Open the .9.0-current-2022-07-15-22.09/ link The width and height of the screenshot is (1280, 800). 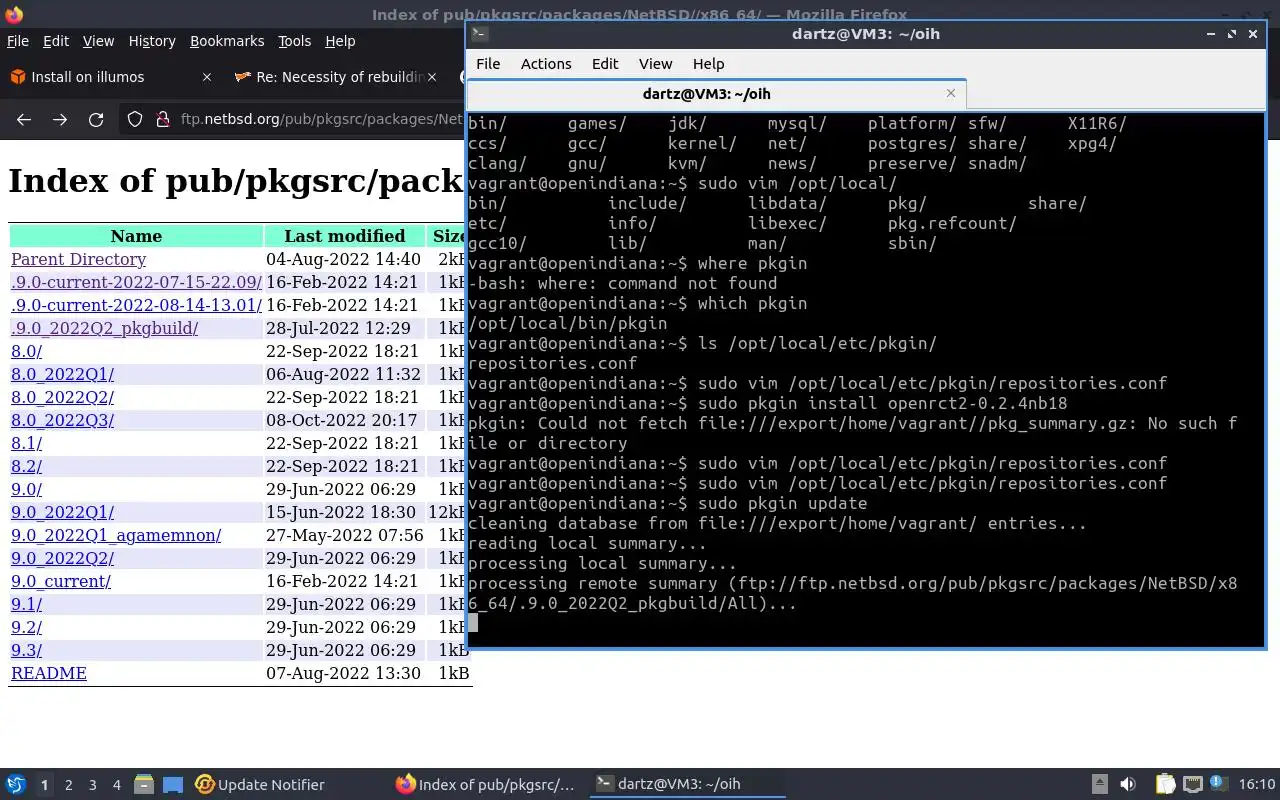coord(136,282)
